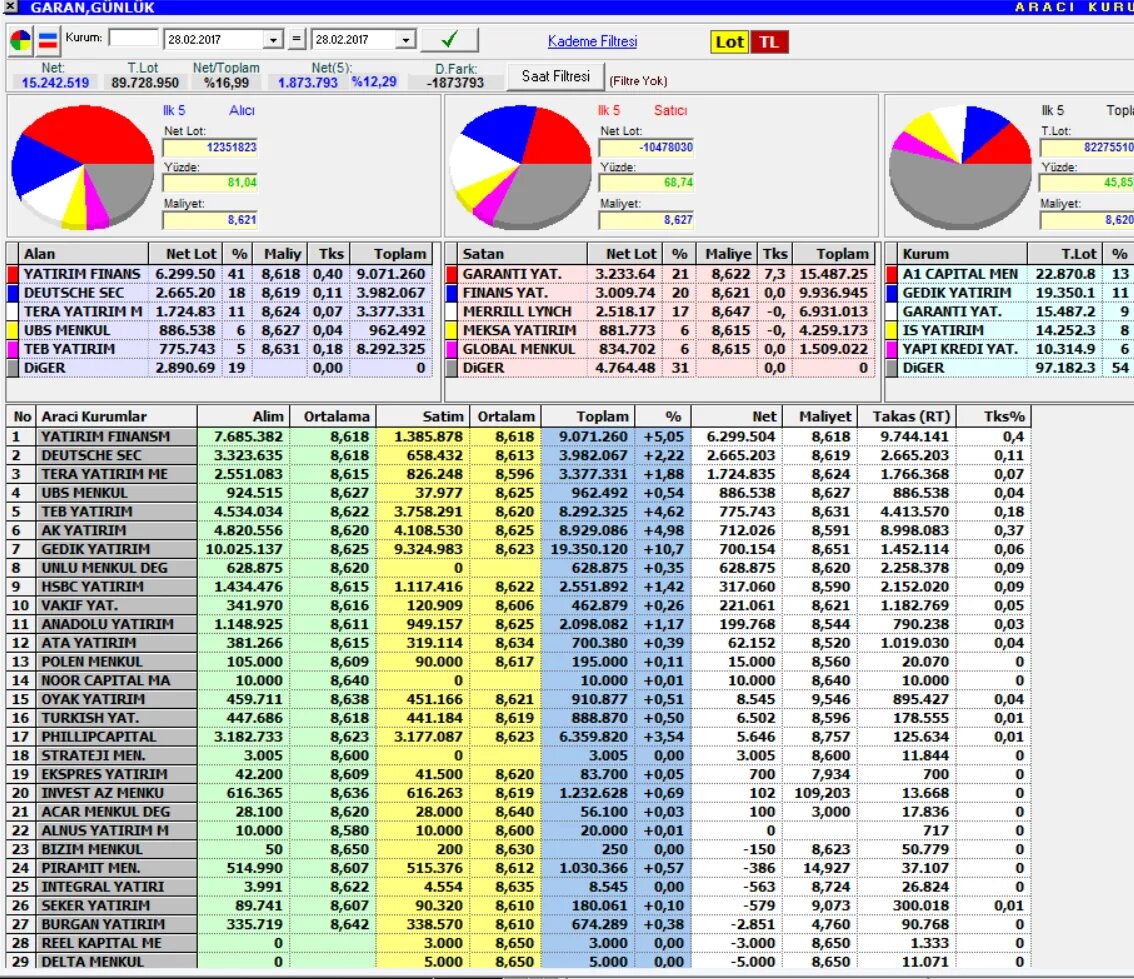Click the Kurum input field
1134x979 pixels.
point(133,38)
